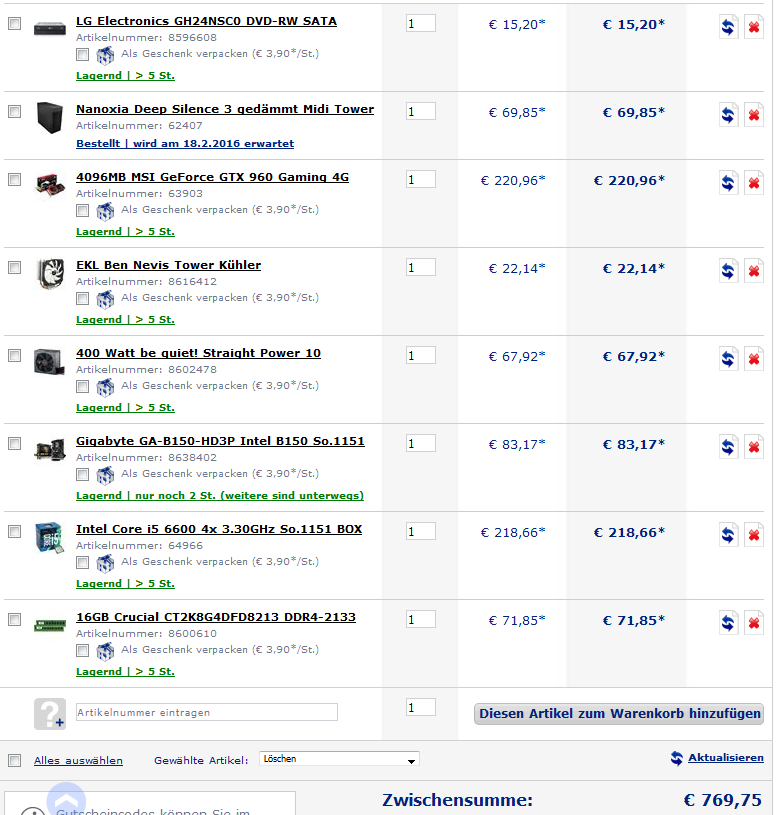The height and width of the screenshot is (815, 778).
Task: Refresh EKL Ben Nevis cooler row
Action: click(x=729, y=270)
